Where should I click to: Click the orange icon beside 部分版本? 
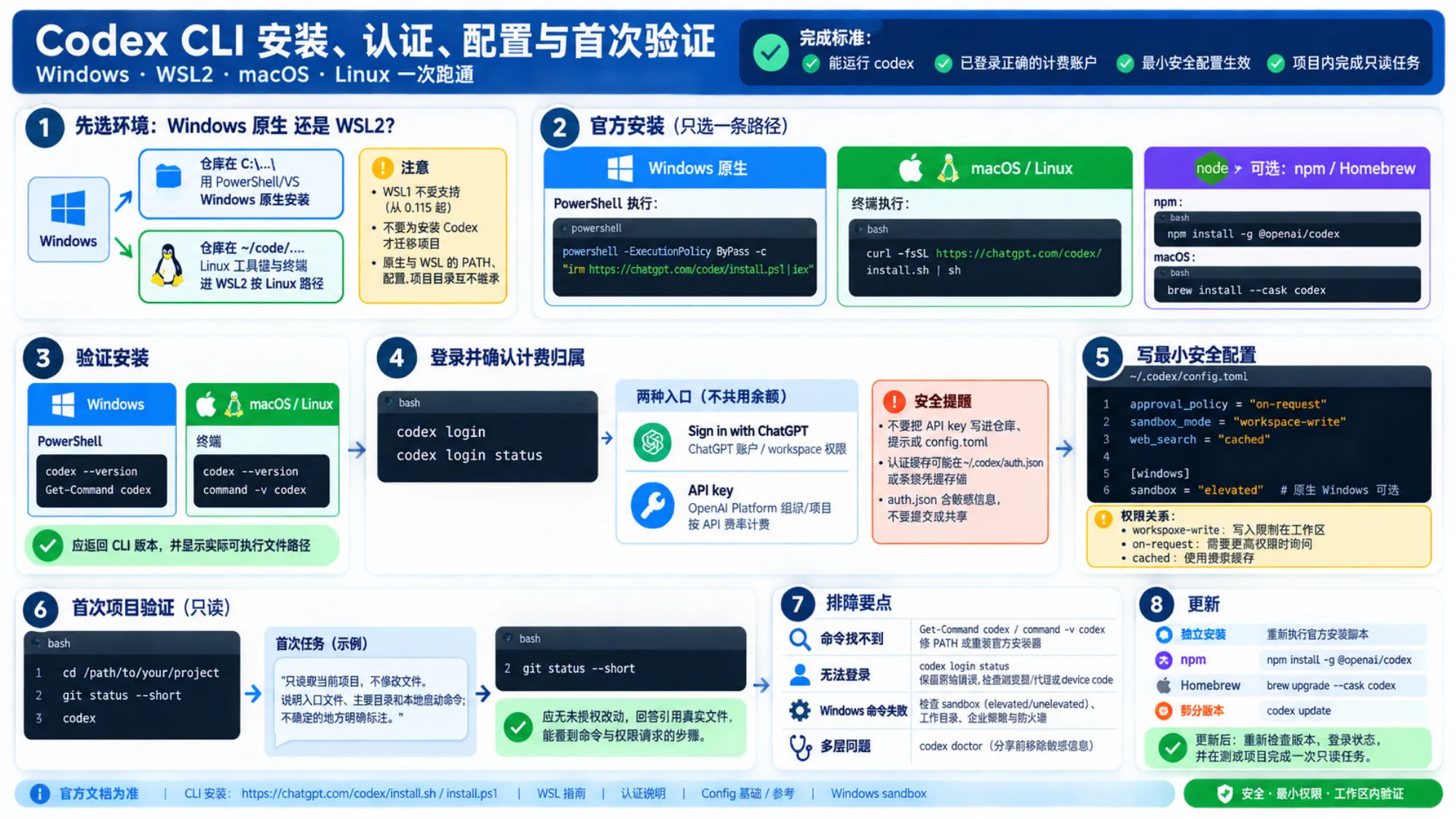pos(1164,711)
